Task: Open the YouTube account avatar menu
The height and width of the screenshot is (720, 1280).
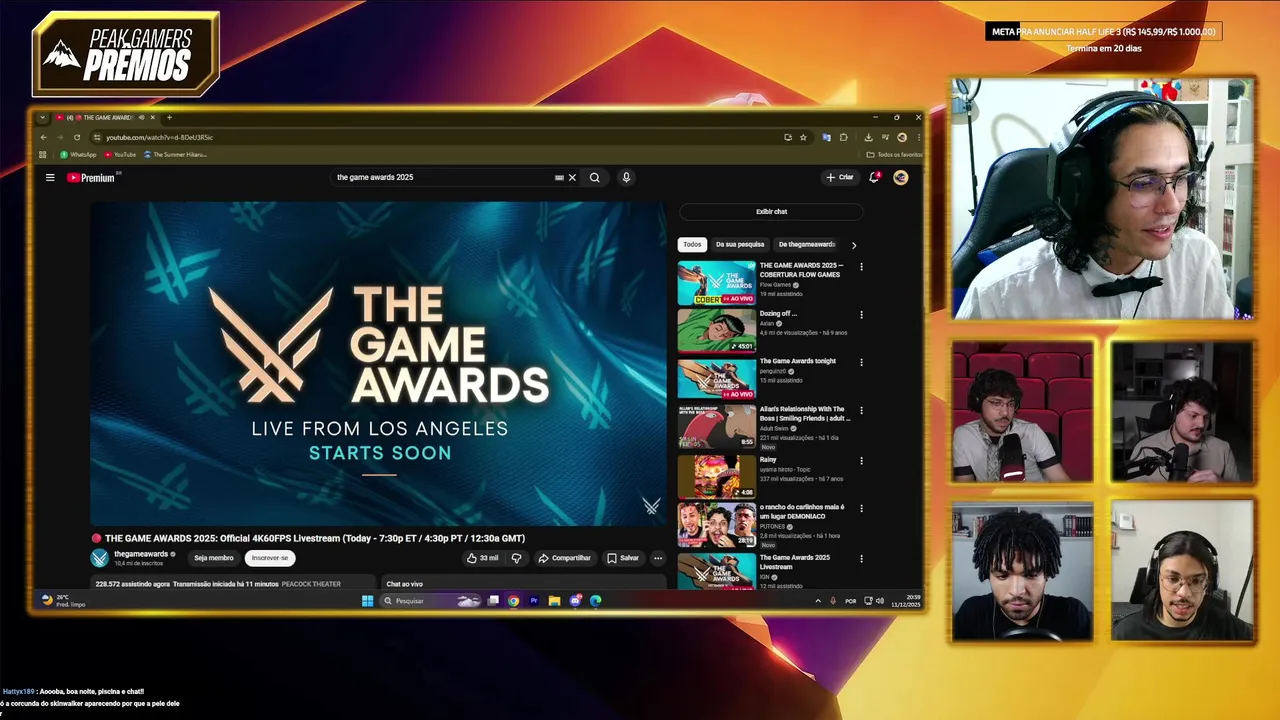Action: pos(901,177)
